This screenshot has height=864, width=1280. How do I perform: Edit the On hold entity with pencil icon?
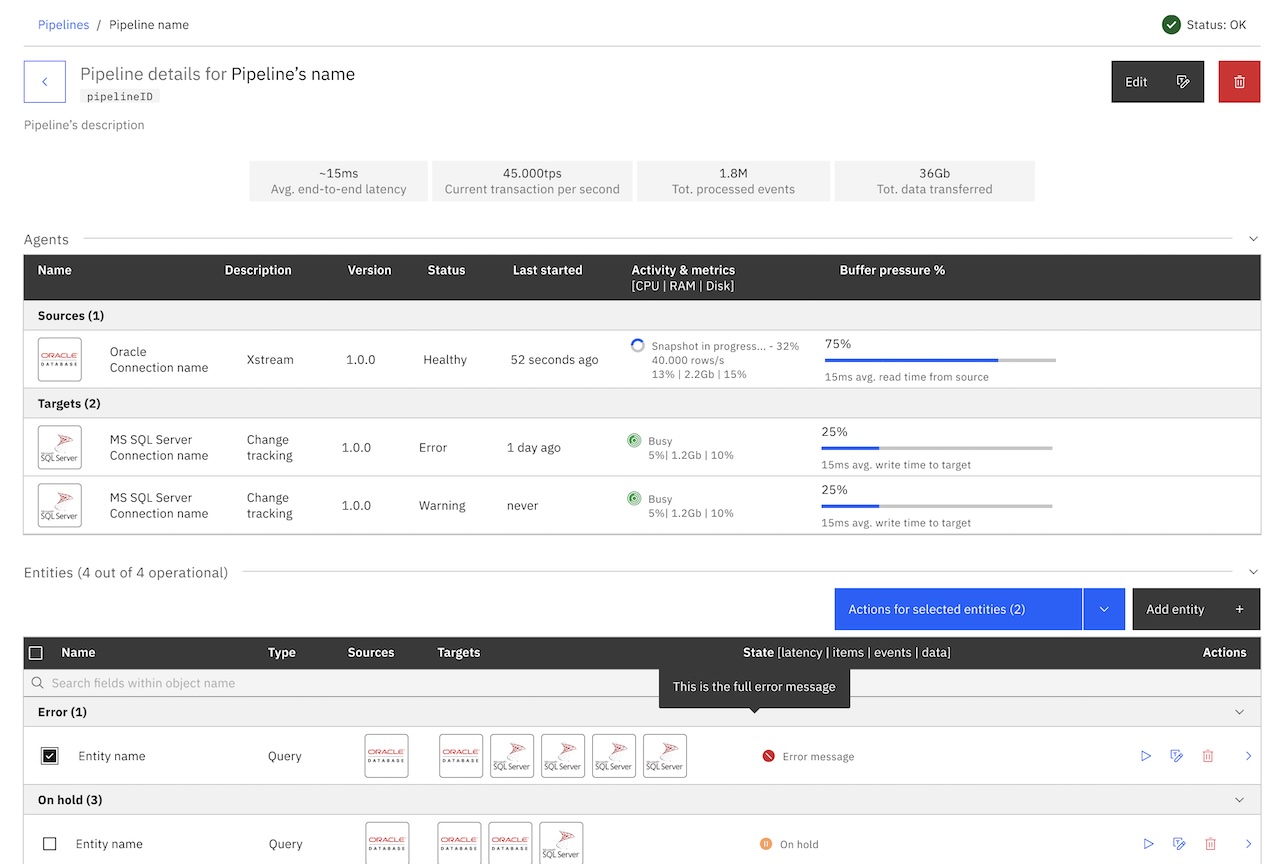tap(1179, 844)
